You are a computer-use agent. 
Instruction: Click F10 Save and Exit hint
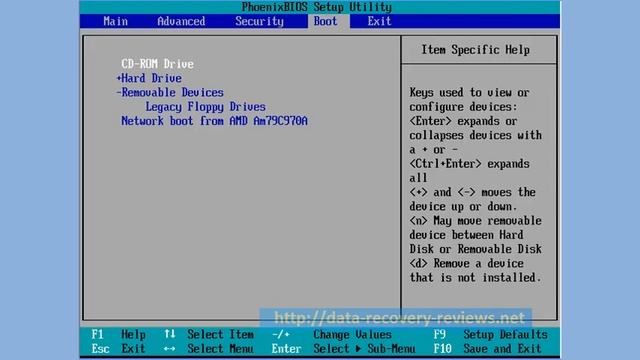tap(487, 349)
